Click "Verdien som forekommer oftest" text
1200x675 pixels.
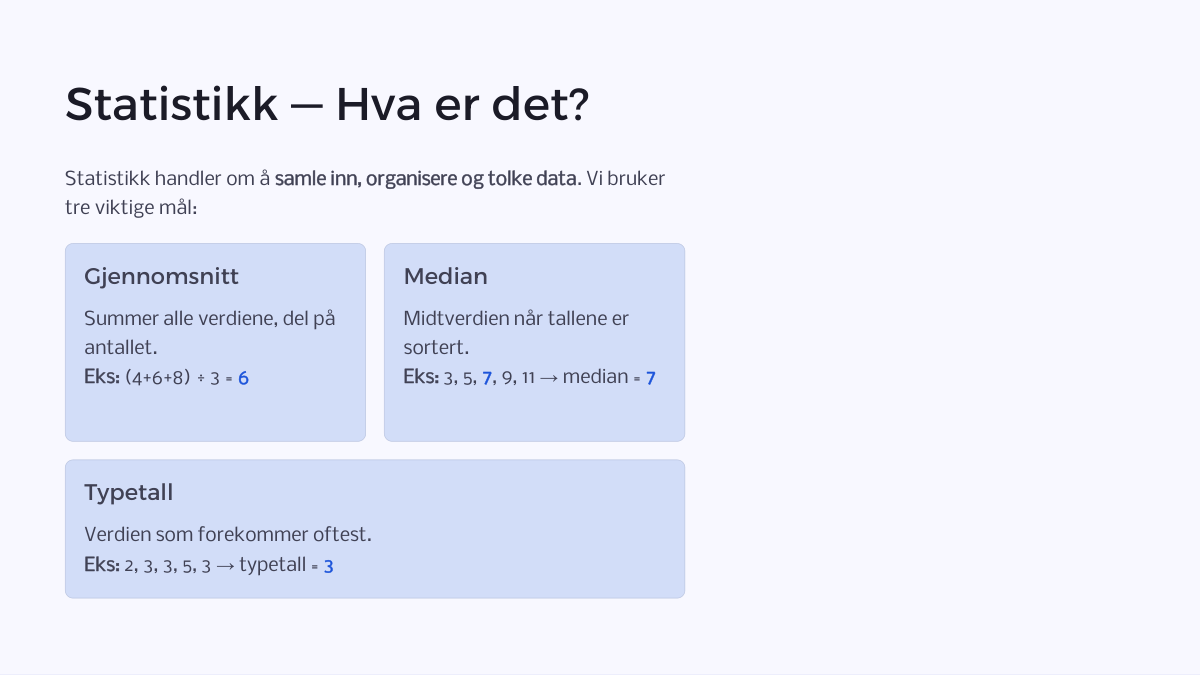click(x=228, y=535)
